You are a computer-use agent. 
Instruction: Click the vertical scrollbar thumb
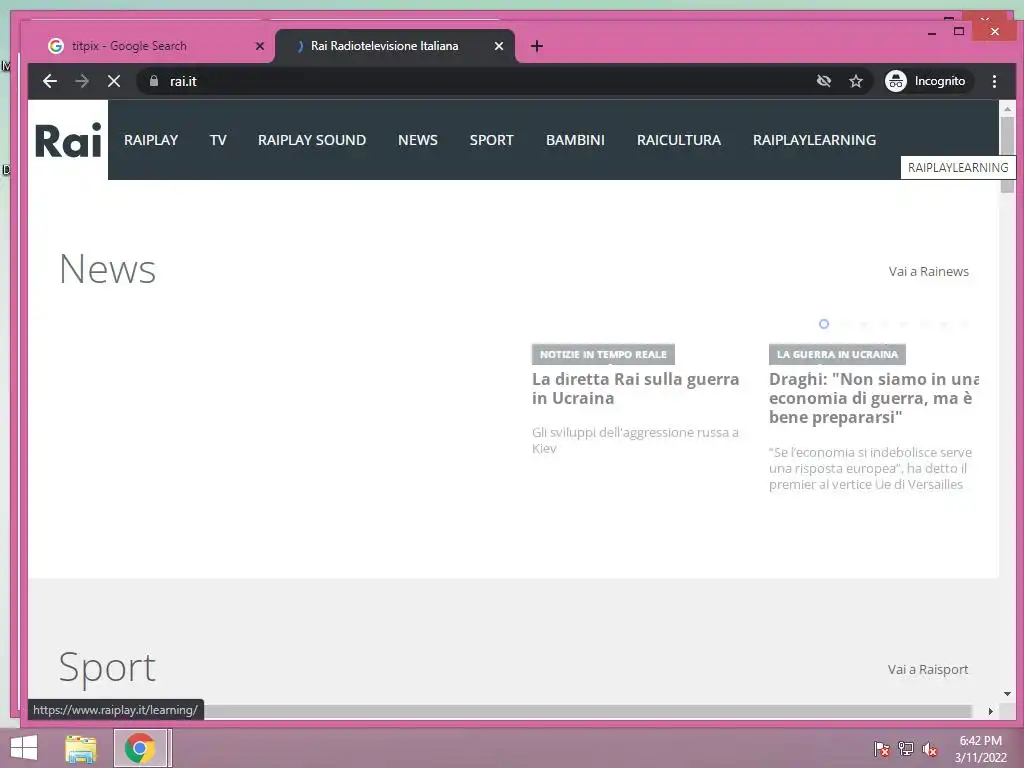[x=1007, y=153]
